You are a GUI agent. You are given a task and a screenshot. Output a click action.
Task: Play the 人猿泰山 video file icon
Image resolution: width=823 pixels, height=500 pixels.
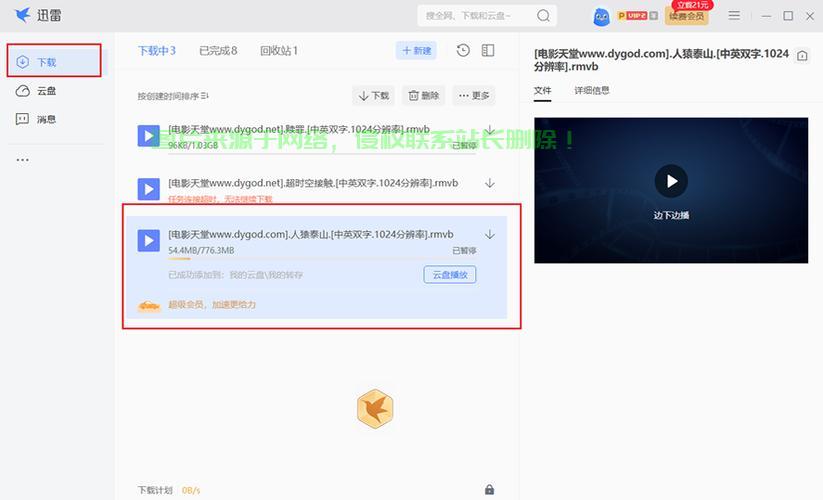tap(149, 240)
